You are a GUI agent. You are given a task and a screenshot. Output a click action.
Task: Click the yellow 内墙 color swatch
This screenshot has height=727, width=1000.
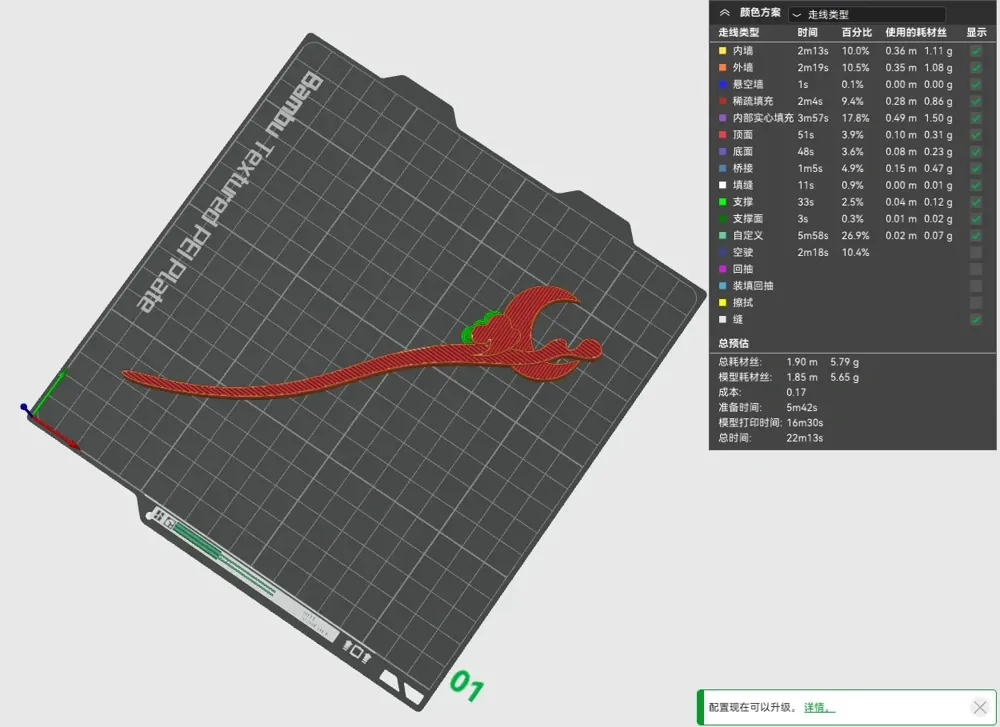723,51
